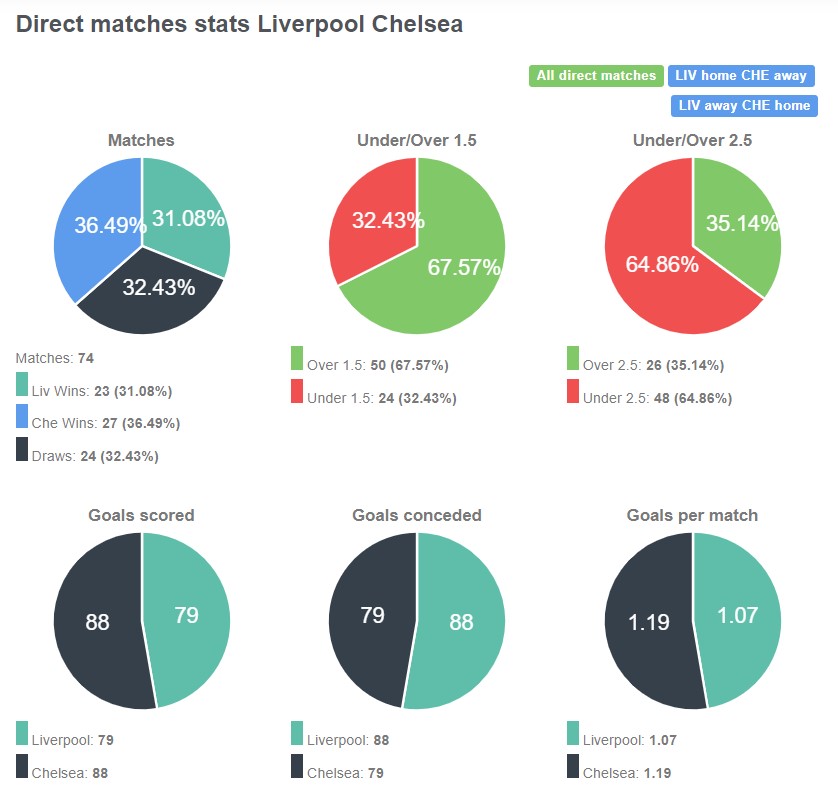Select the LIV away CHE home filter
This screenshot has height=787, width=838.
[744, 104]
